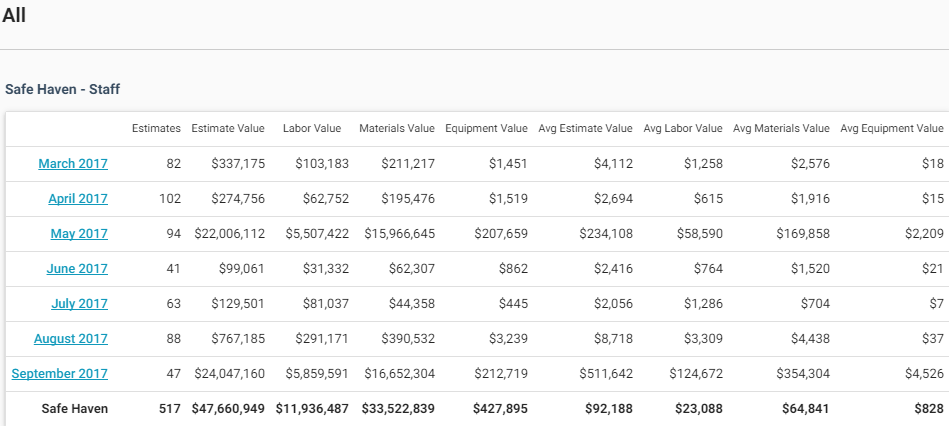Open the August 2017 link
Viewport: 949px width, 426px height.
71,339
